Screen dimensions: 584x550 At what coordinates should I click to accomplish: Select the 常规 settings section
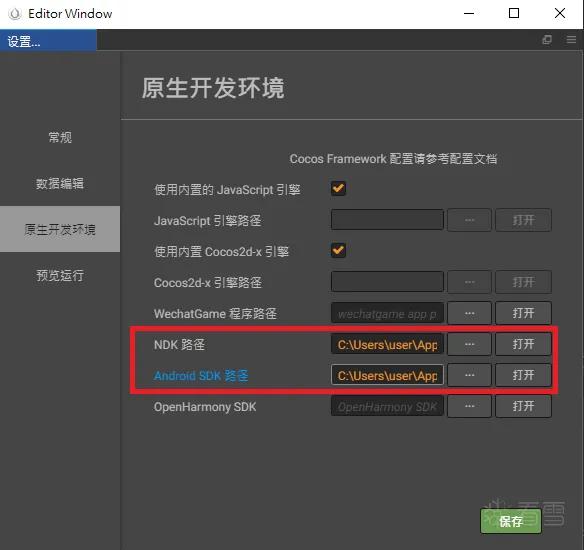click(60, 137)
